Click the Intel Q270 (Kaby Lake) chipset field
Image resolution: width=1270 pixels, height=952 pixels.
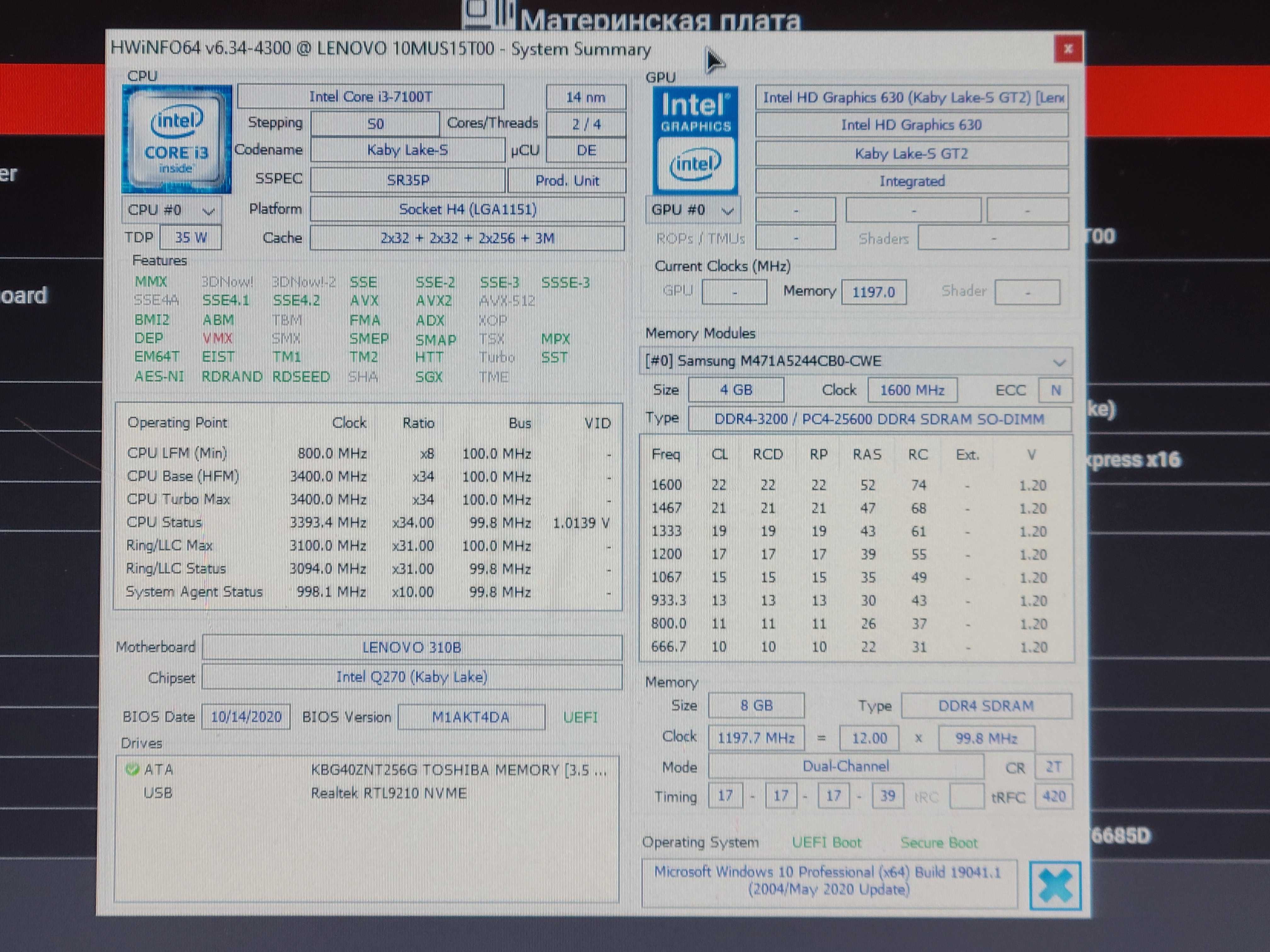pyautogui.click(x=412, y=678)
